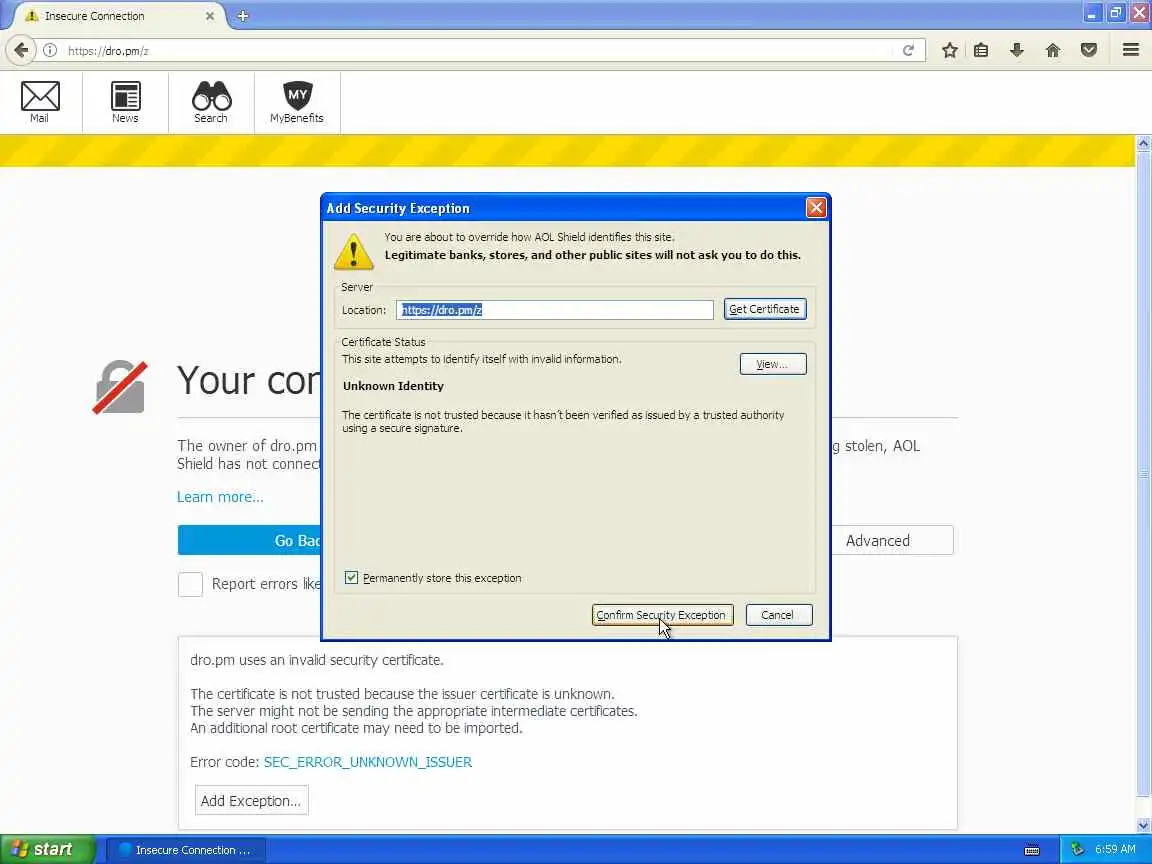Click the 'dro.pm uses an invalid security certificate.' text
Image resolution: width=1152 pixels, height=864 pixels.
[317, 660]
